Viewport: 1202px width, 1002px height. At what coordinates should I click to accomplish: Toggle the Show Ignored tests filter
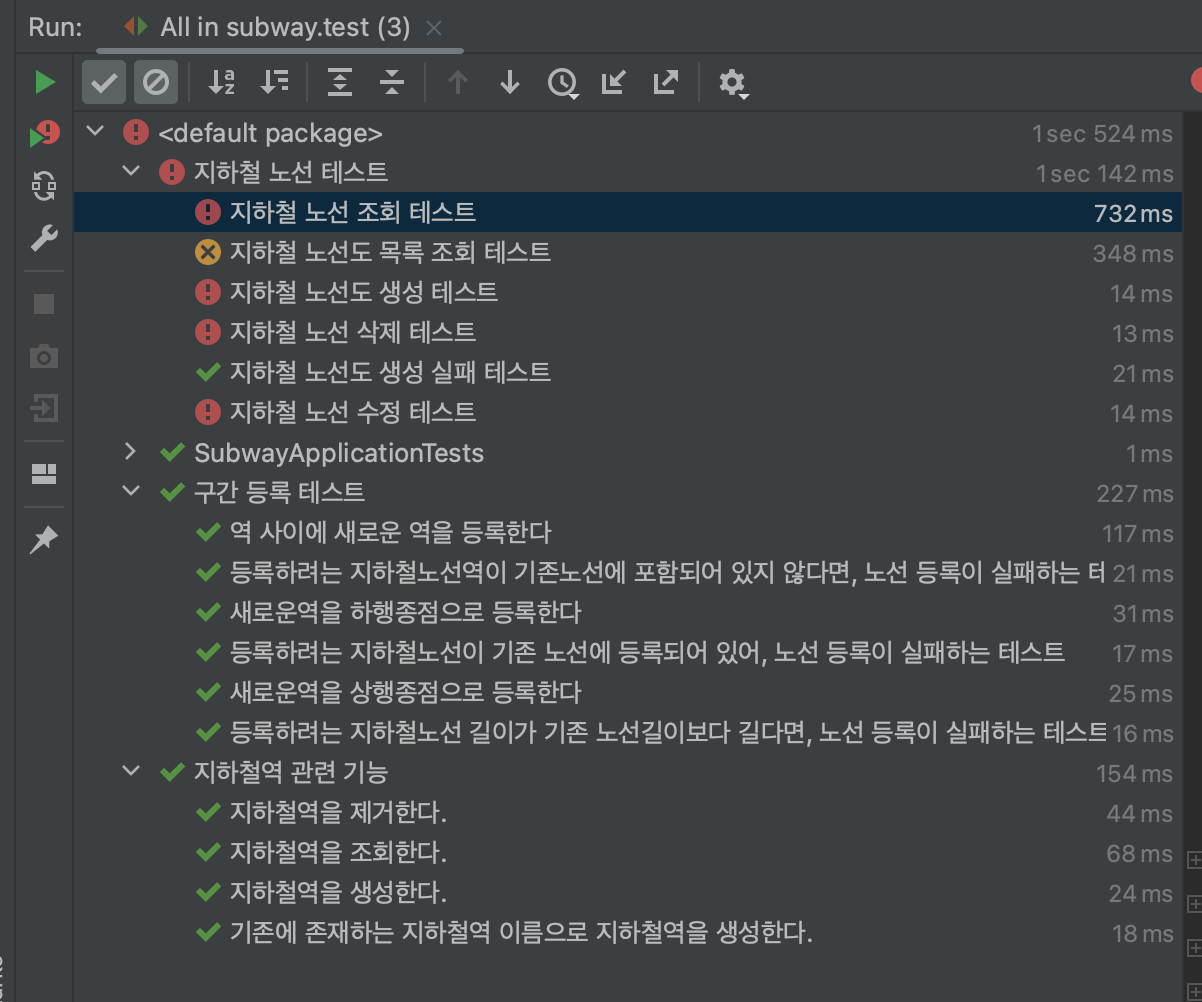coord(157,83)
